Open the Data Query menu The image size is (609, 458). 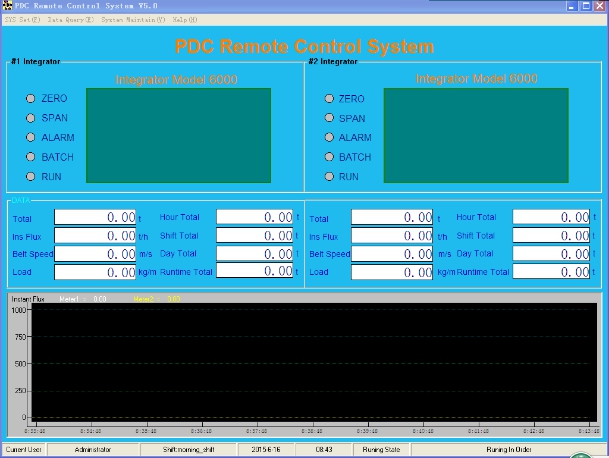pyautogui.click(x=69, y=19)
